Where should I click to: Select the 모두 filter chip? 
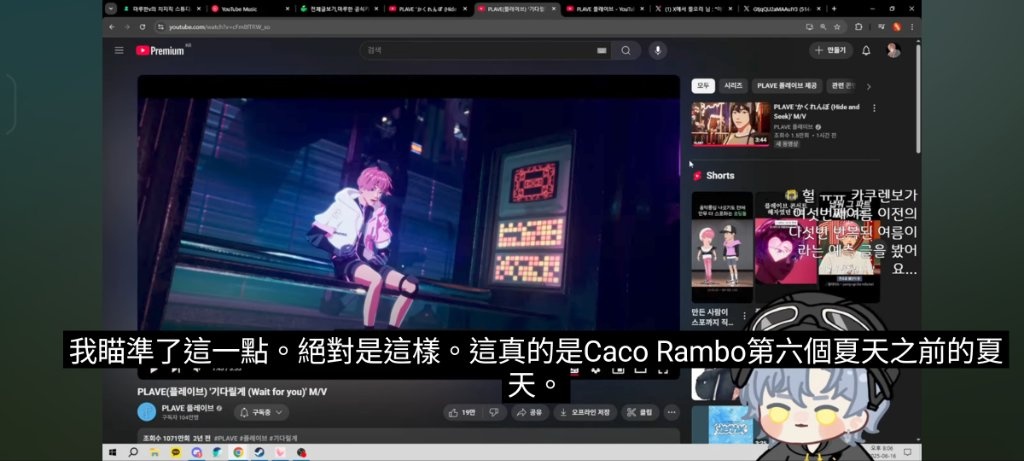click(x=703, y=86)
